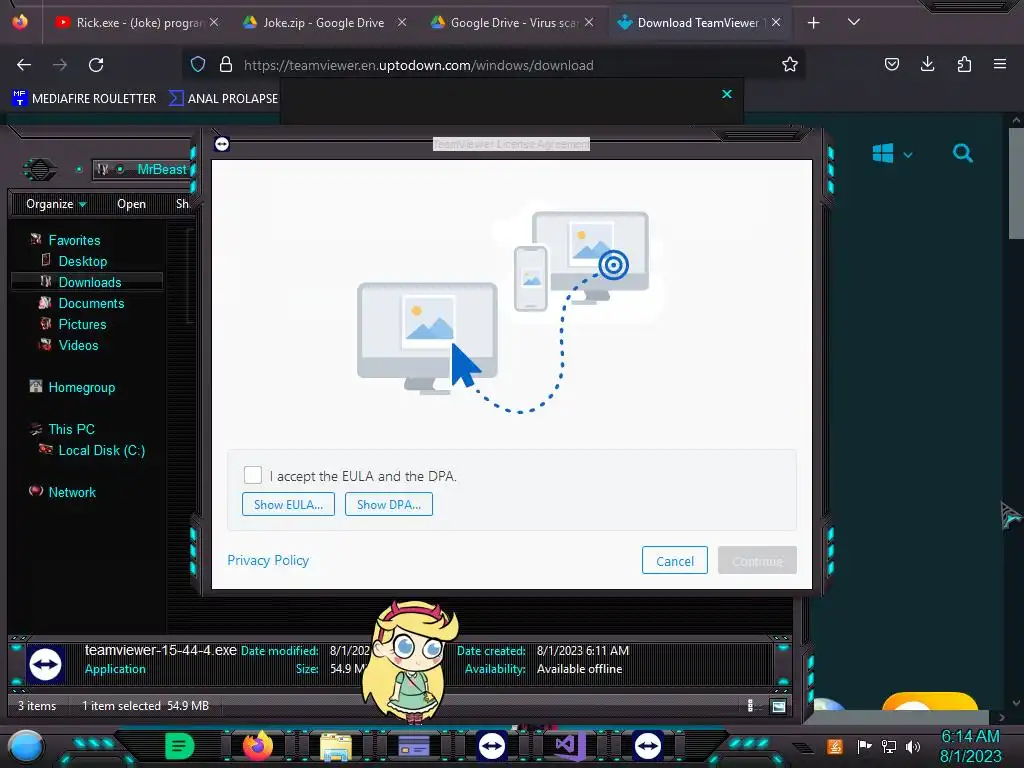The width and height of the screenshot is (1024, 768).
Task: Open Pictures in Explorer sidebar
Action: [82, 324]
